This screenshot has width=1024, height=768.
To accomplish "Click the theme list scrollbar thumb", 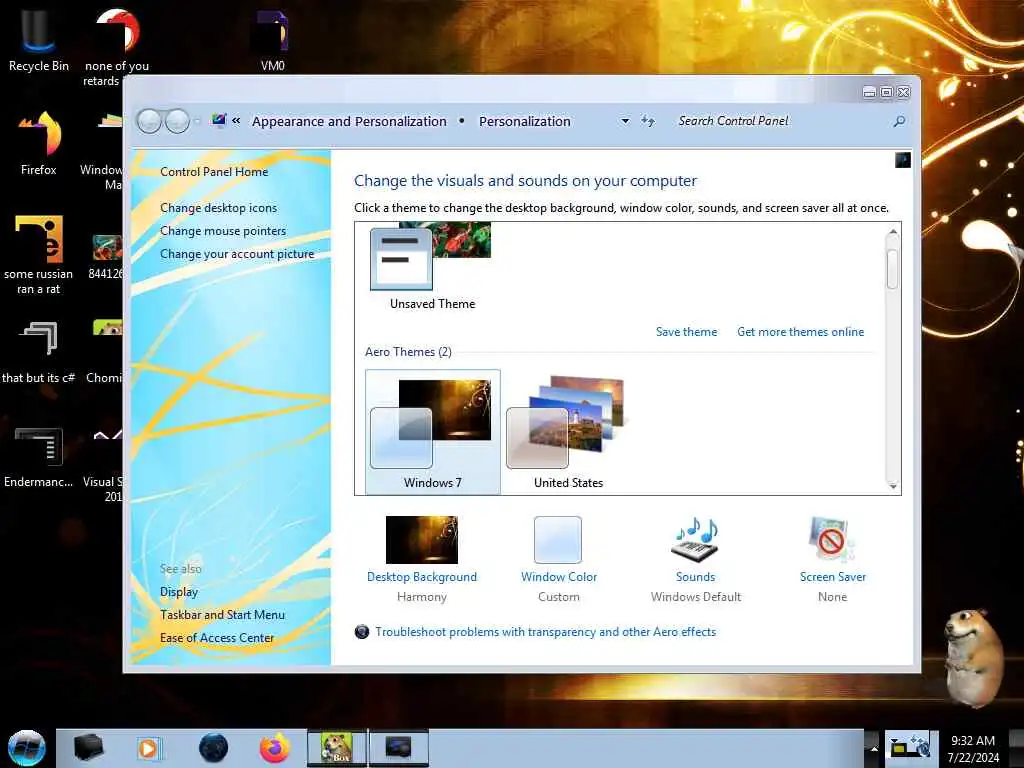I will (892, 268).
